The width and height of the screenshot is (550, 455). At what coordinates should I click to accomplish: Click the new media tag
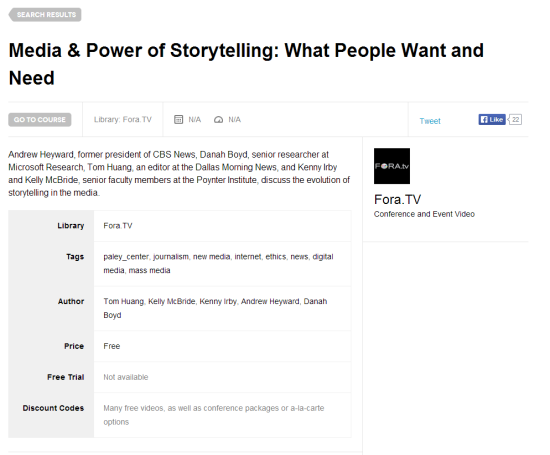point(212,257)
